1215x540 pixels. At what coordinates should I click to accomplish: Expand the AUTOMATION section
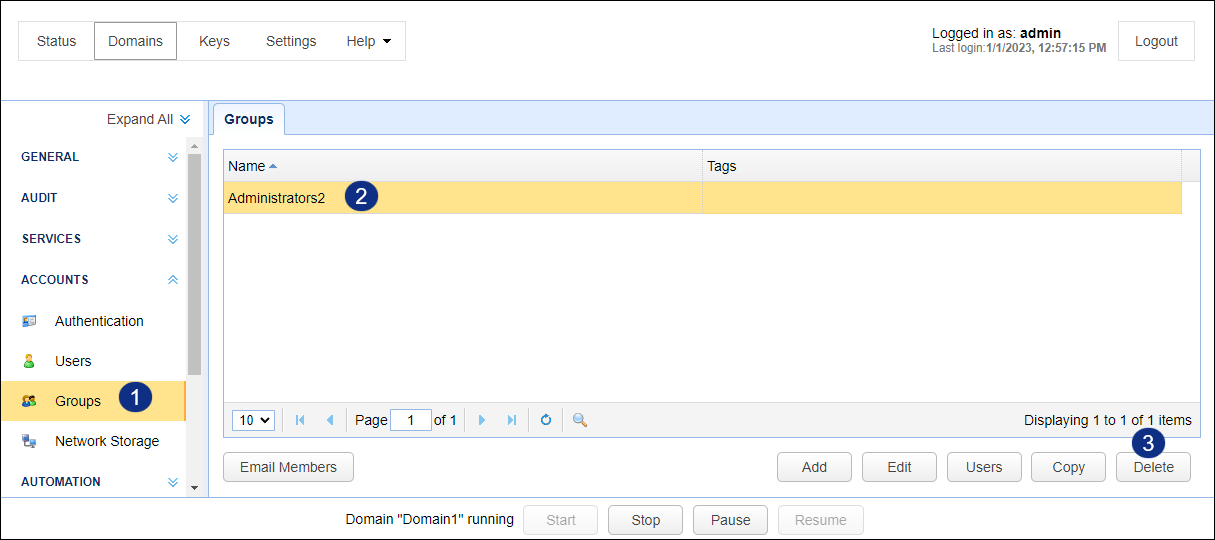pos(173,482)
